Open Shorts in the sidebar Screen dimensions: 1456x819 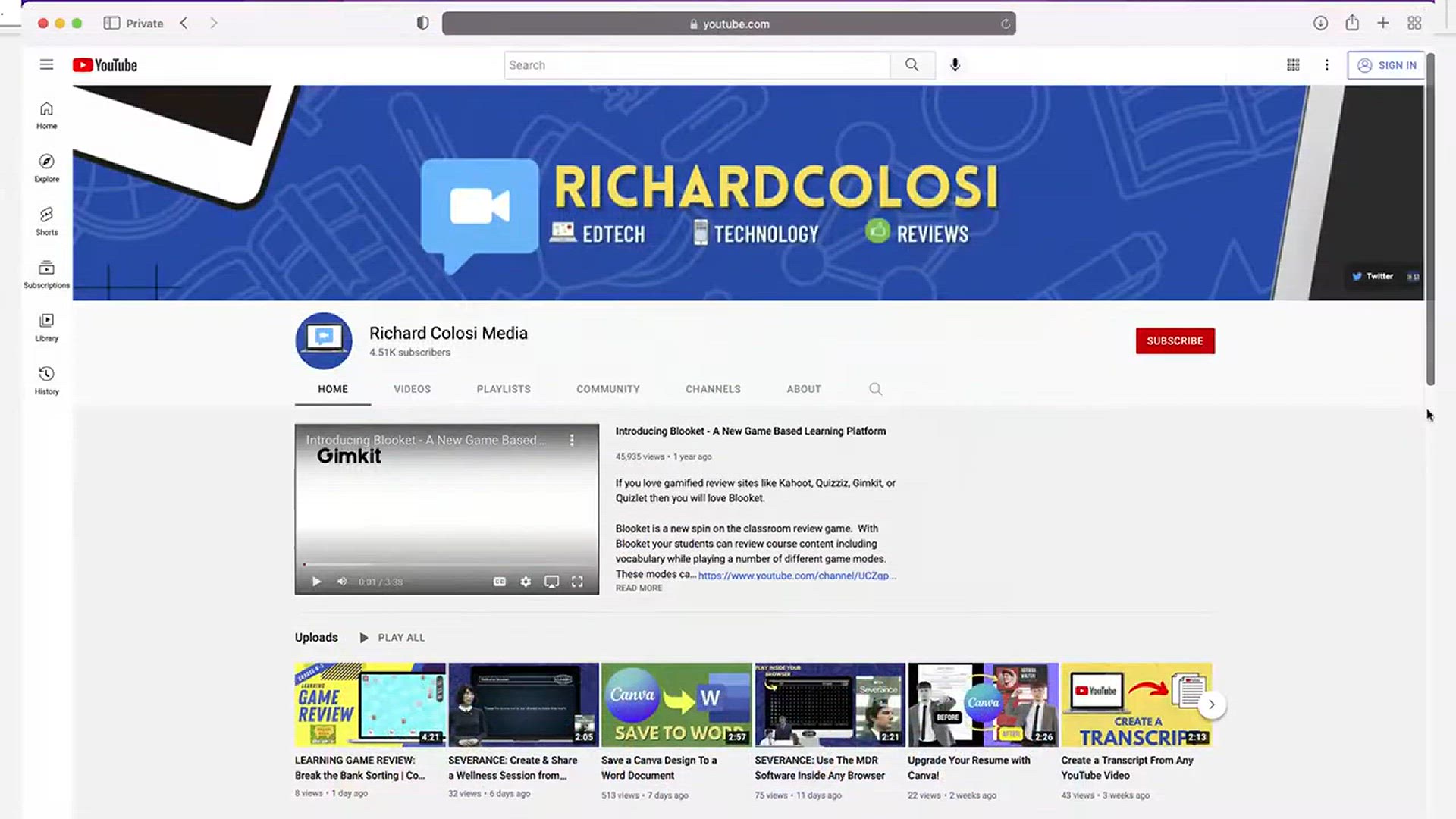[x=46, y=221]
